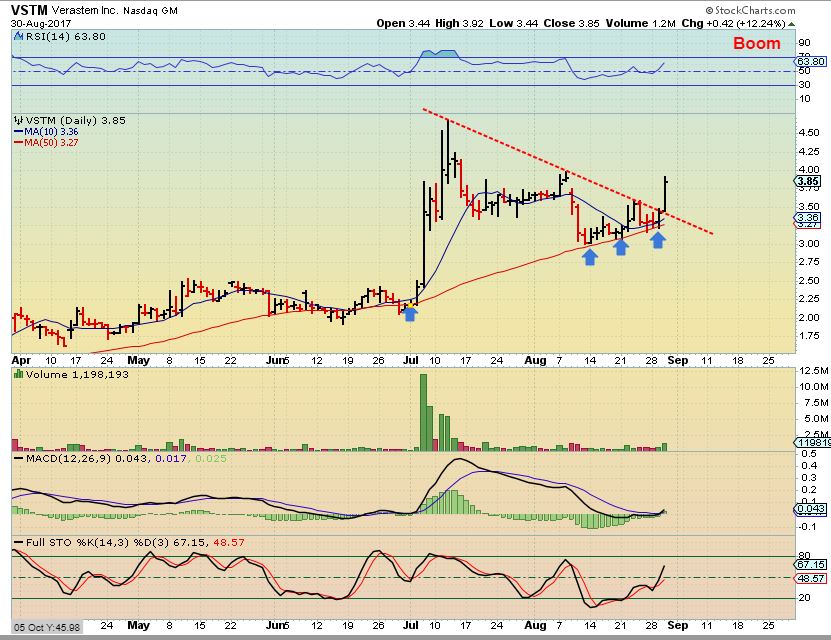The height and width of the screenshot is (640, 831).
Task: Click the Jul label on the price chart date axis
Action: coord(410,360)
